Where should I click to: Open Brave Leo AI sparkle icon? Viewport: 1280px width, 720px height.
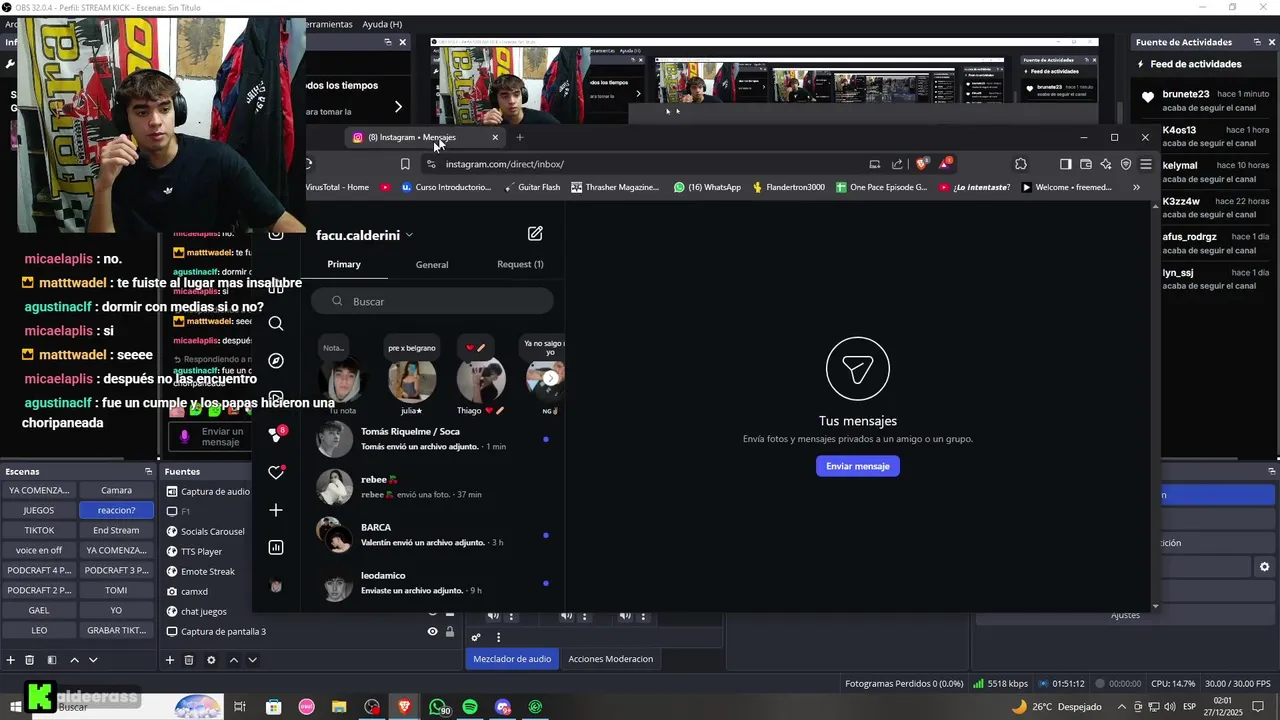tap(1106, 164)
